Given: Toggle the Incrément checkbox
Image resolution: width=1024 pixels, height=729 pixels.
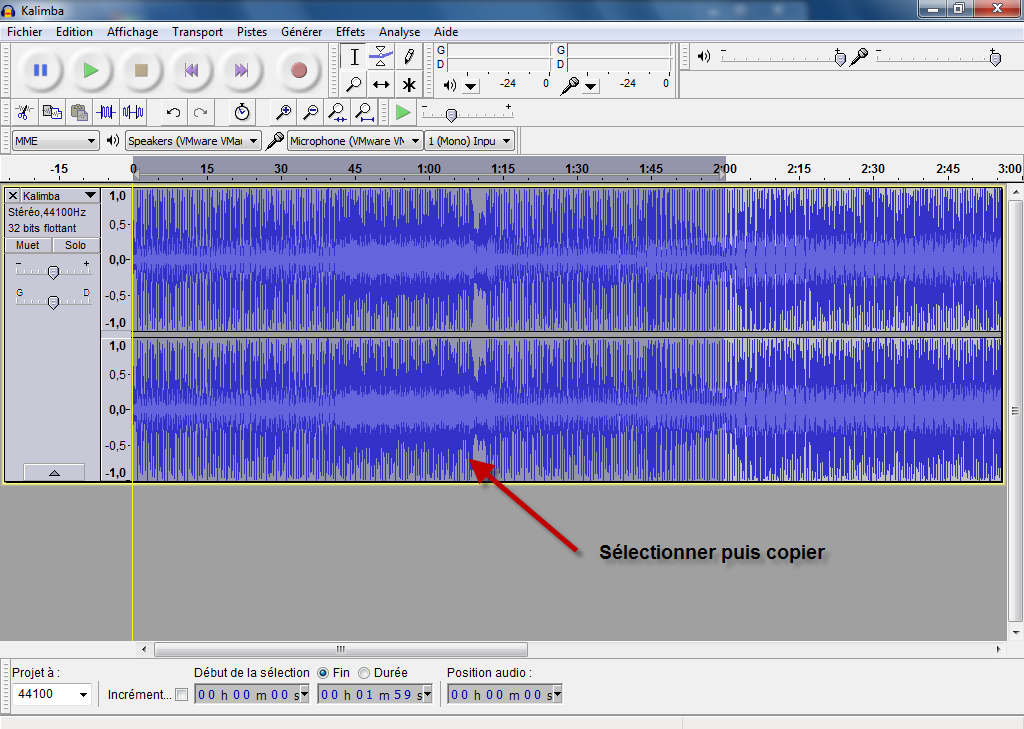Looking at the screenshot, I should coord(181,694).
